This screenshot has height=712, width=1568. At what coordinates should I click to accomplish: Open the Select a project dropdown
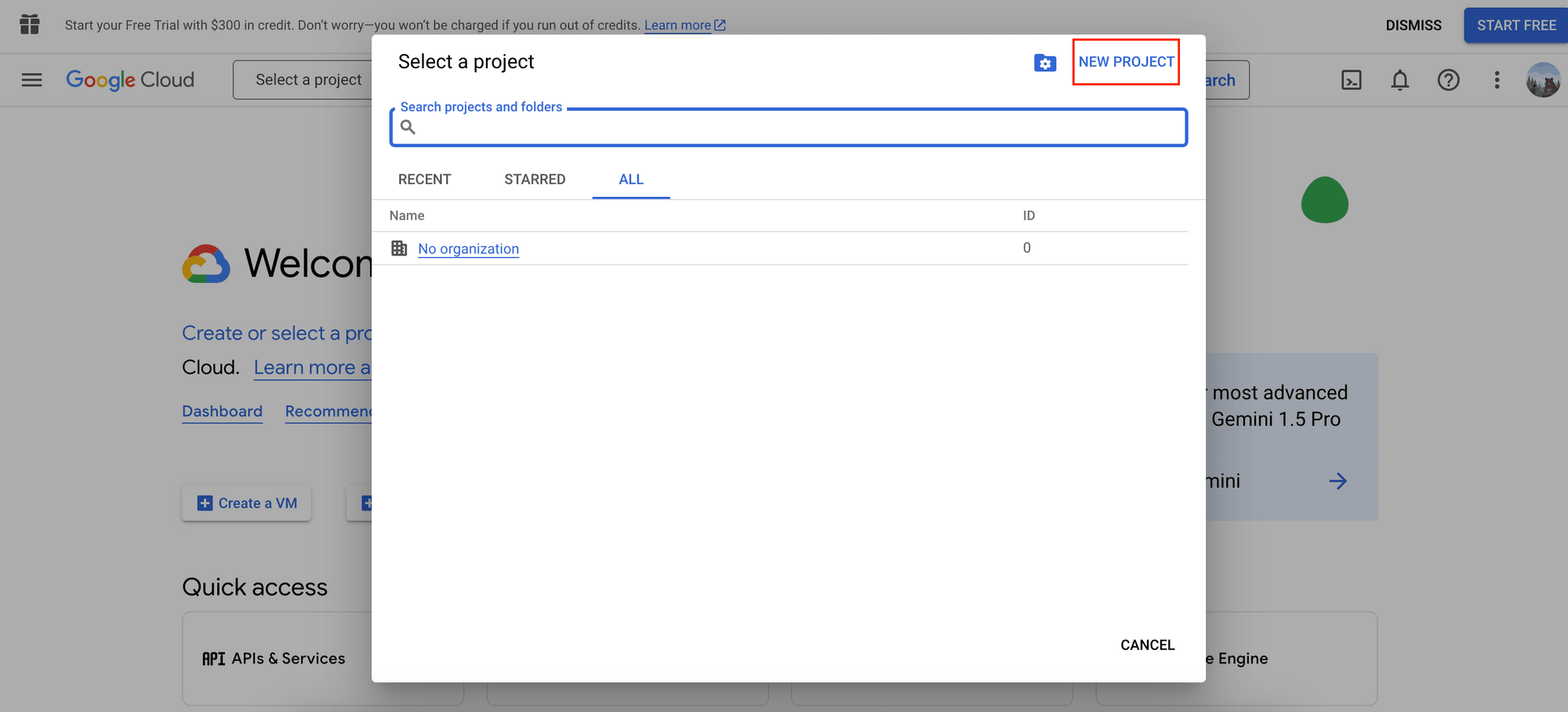click(x=308, y=79)
